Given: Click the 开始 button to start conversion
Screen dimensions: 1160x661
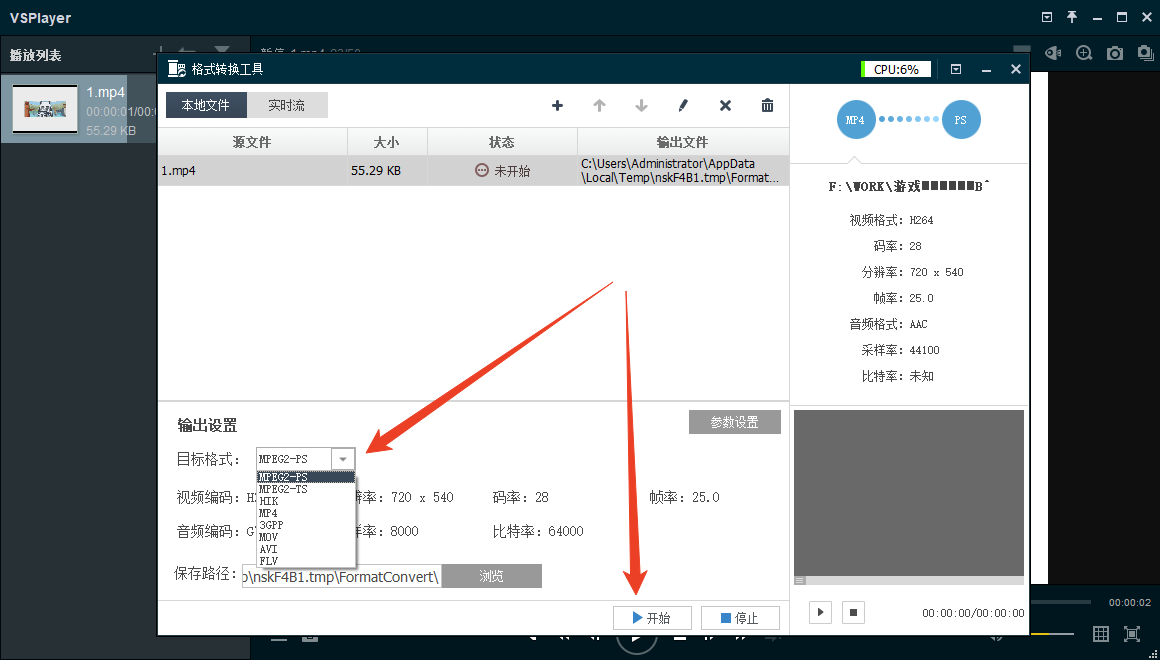Looking at the screenshot, I should tap(652, 618).
